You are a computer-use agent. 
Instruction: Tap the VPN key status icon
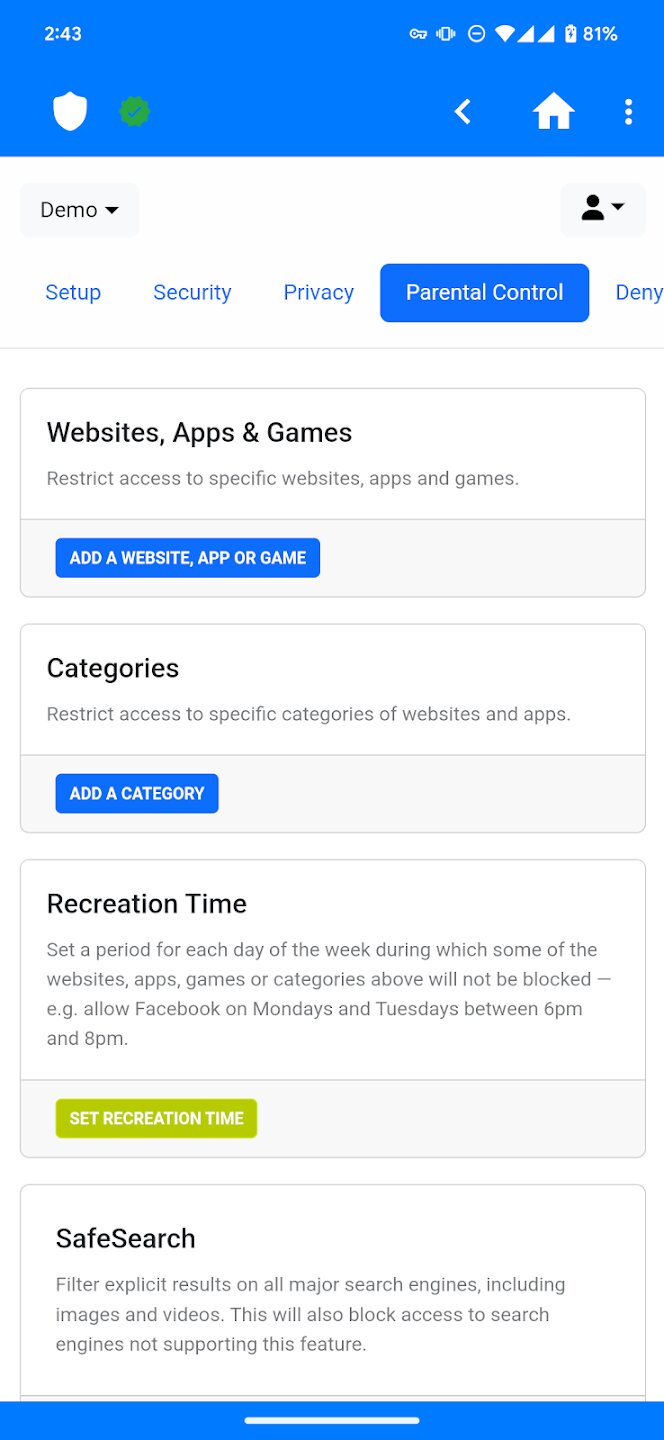click(x=418, y=34)
